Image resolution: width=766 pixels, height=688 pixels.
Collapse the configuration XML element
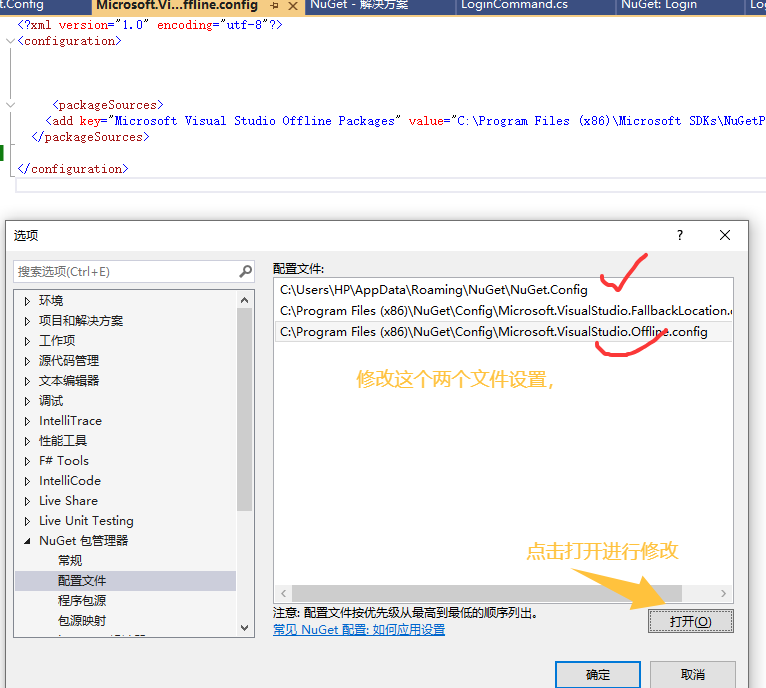(10, 41)
